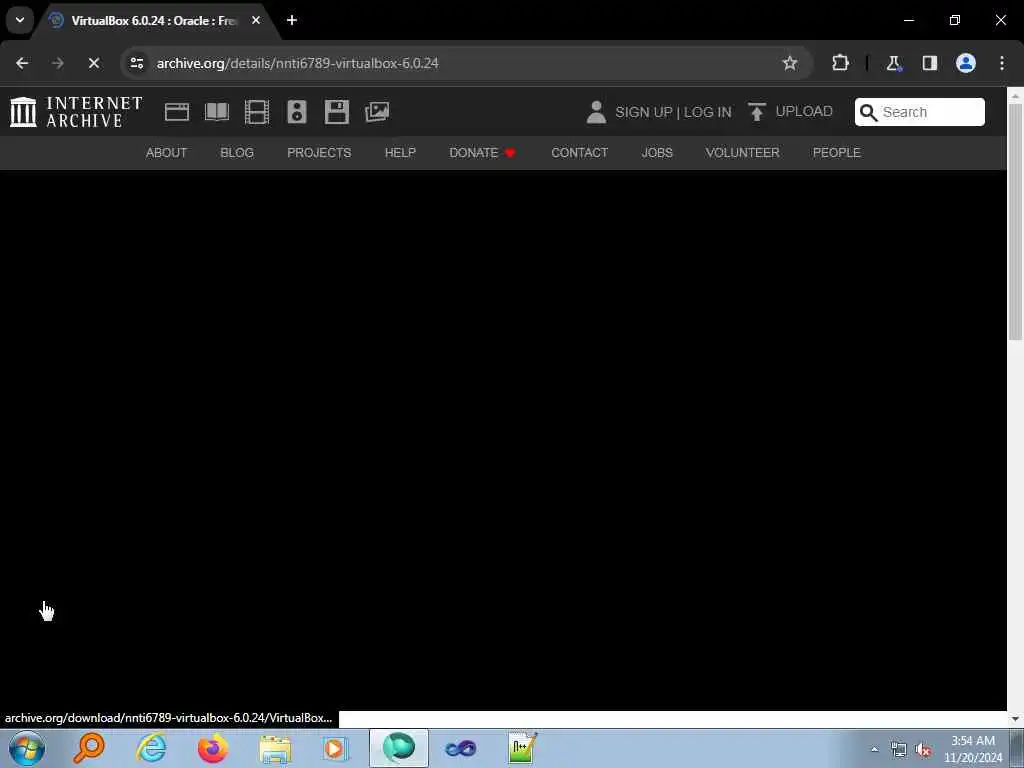Click the UPLOAD link text
The image size is (1024, 768).
pyautogui.click(x=803, y=112)
